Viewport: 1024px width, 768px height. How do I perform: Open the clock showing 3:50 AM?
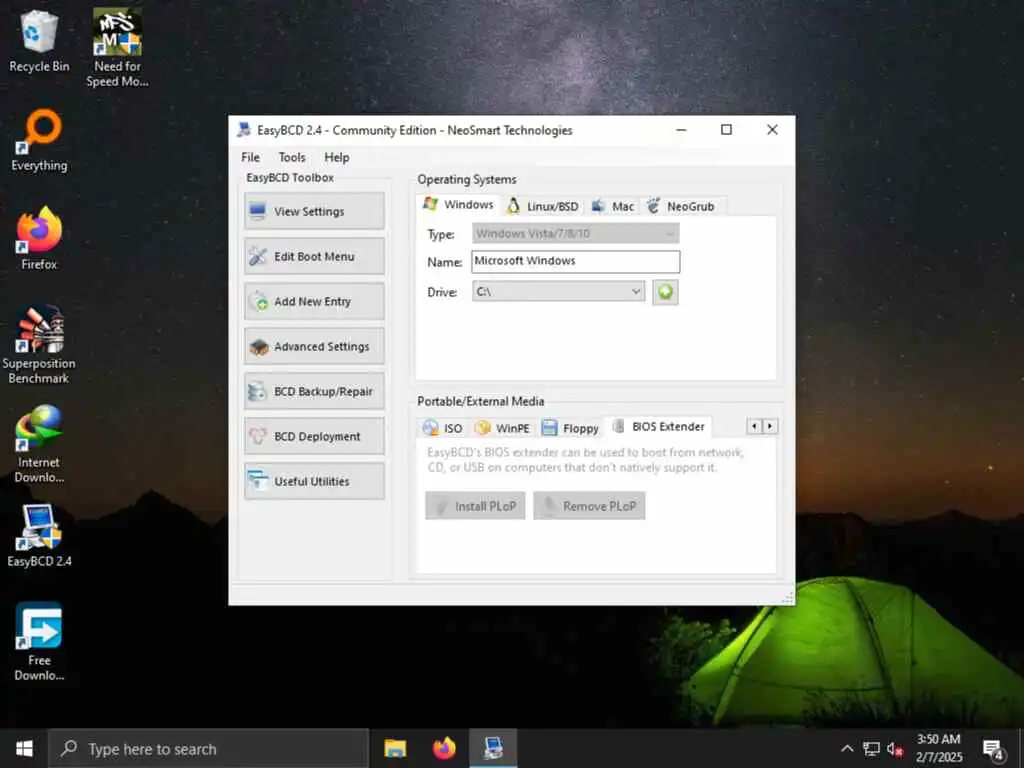(x=938, y=748)
